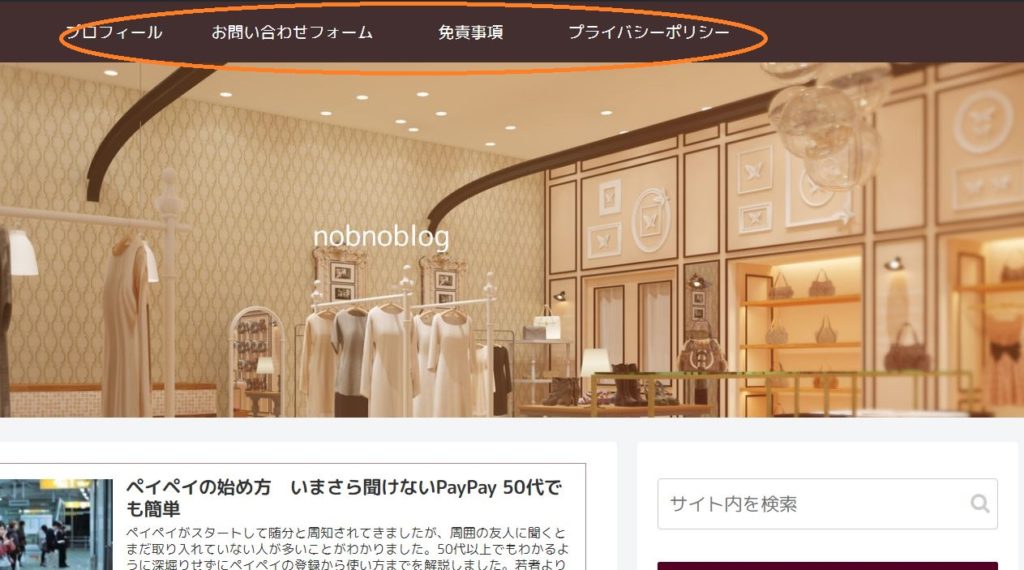
Task: Click the gray gap below the header image
Action: pyautogui.click(x=512, y=429)
